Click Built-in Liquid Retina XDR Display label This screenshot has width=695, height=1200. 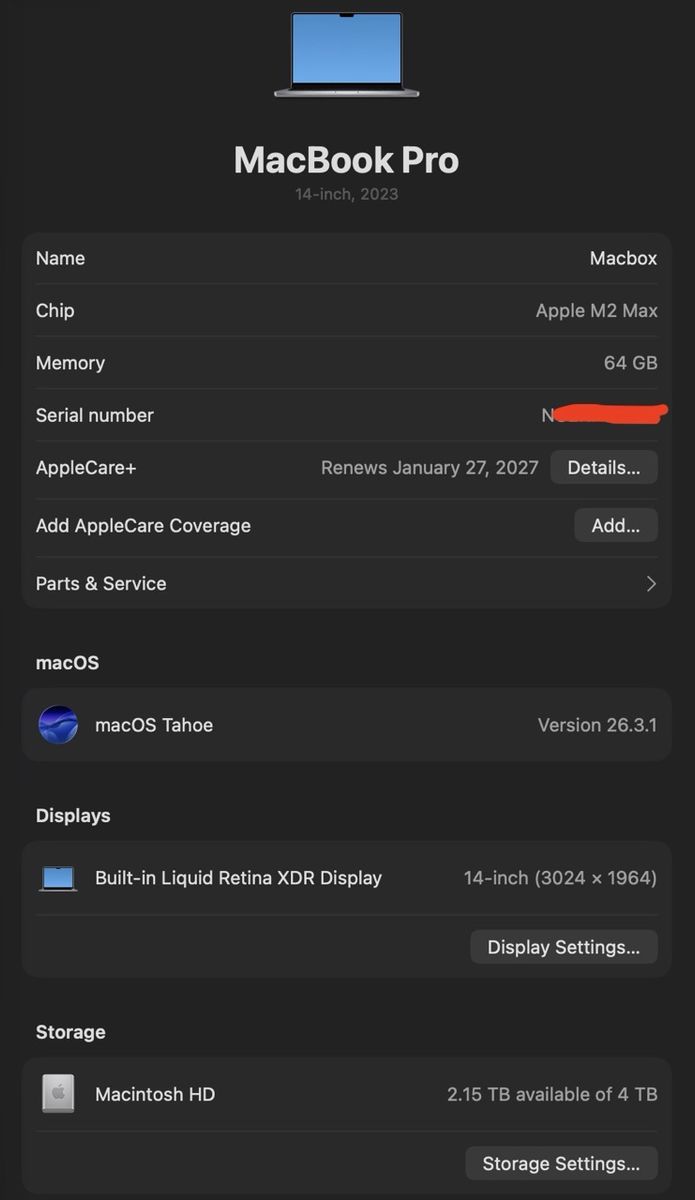tap(238, 878)
